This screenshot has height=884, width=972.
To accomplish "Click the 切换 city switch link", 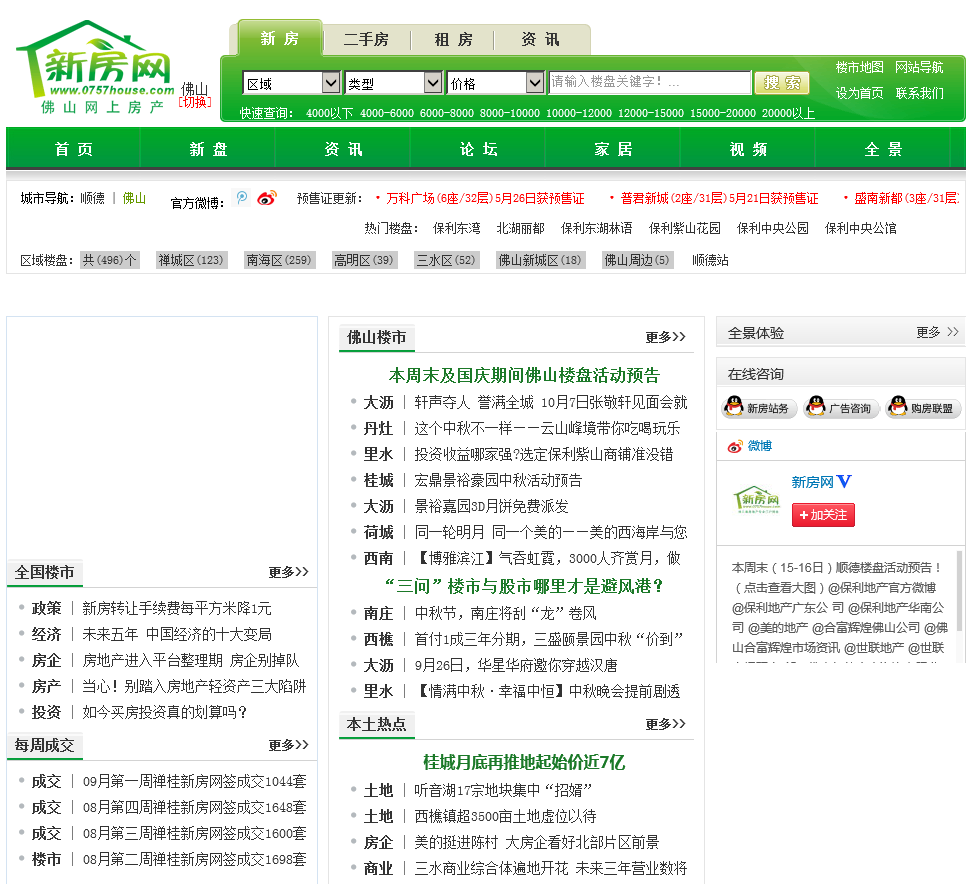I will [195, 102].
